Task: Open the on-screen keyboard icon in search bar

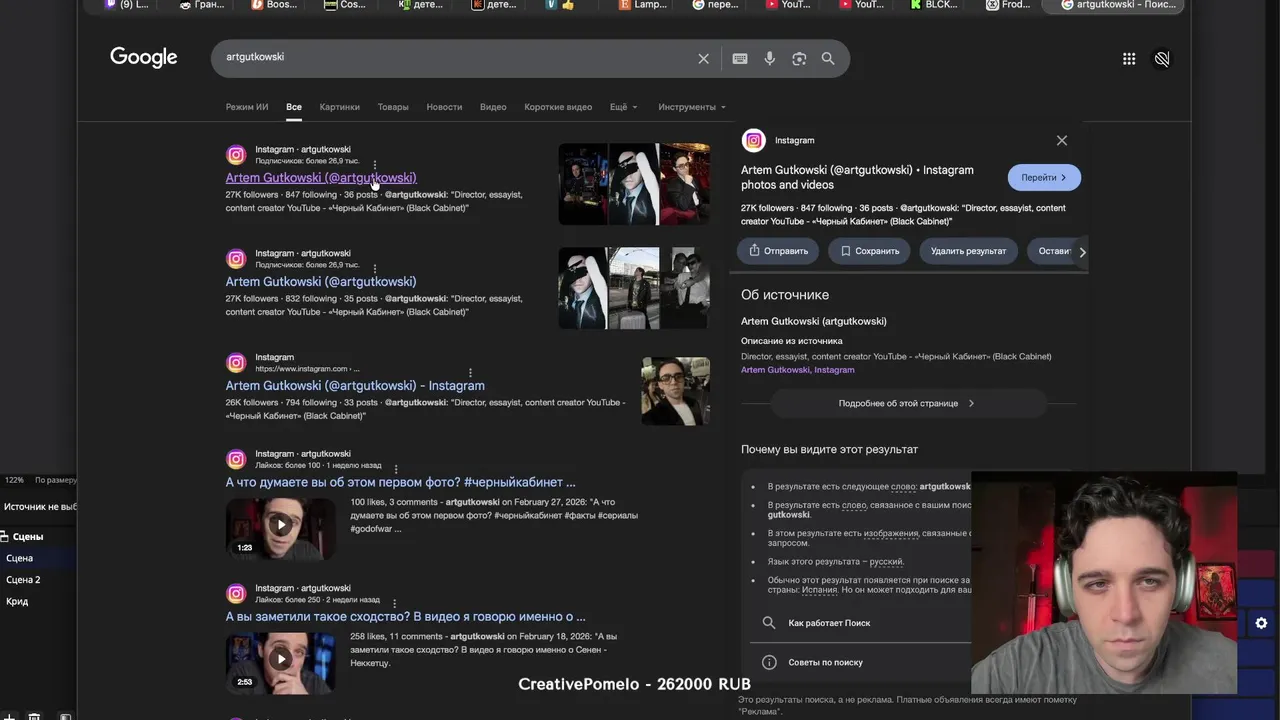Action: pos(740,59)
